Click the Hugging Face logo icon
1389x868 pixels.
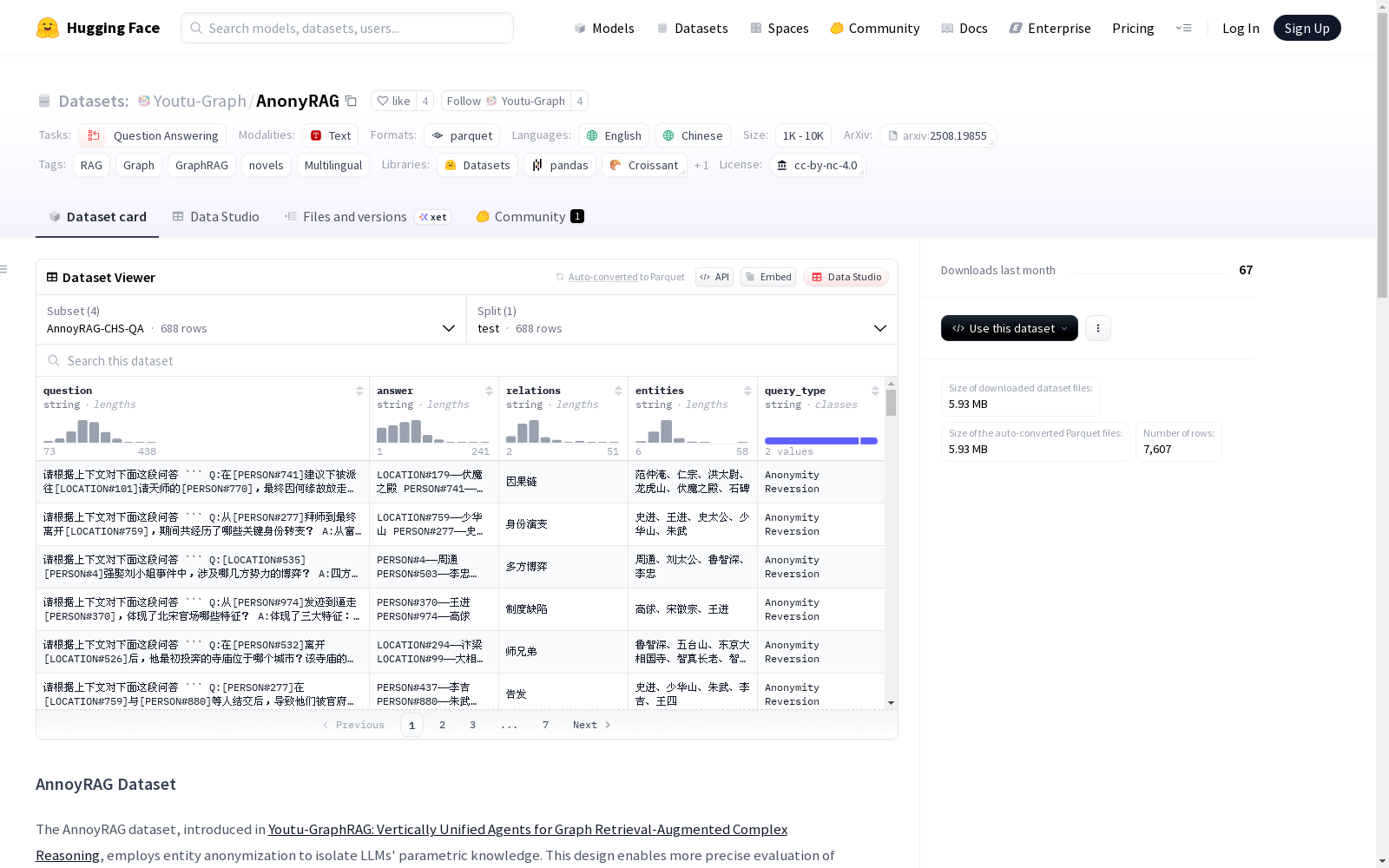[48, 28]
